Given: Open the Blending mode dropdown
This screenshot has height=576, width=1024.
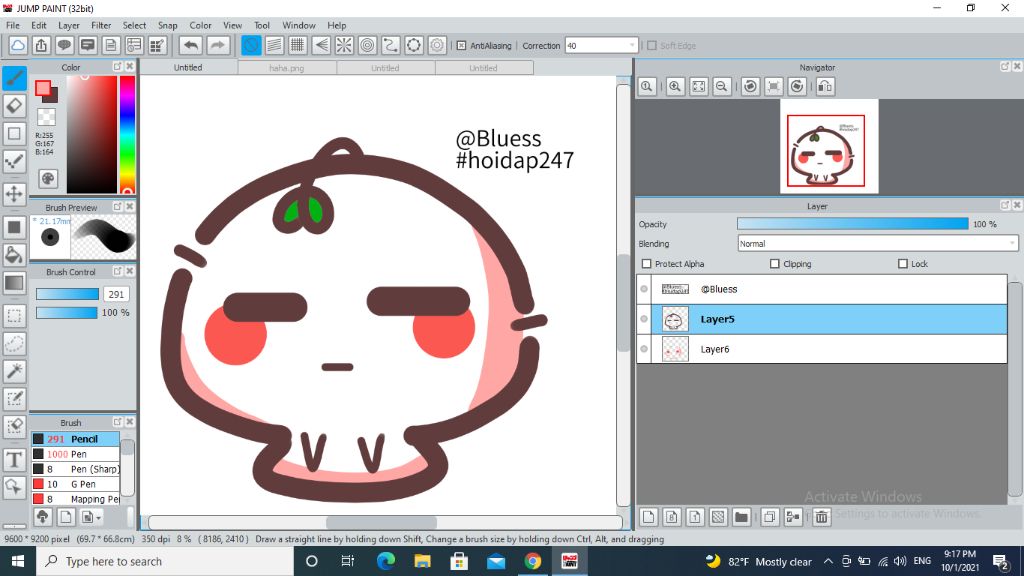Looking at the screenshot, I should [x=1012, y=244].
